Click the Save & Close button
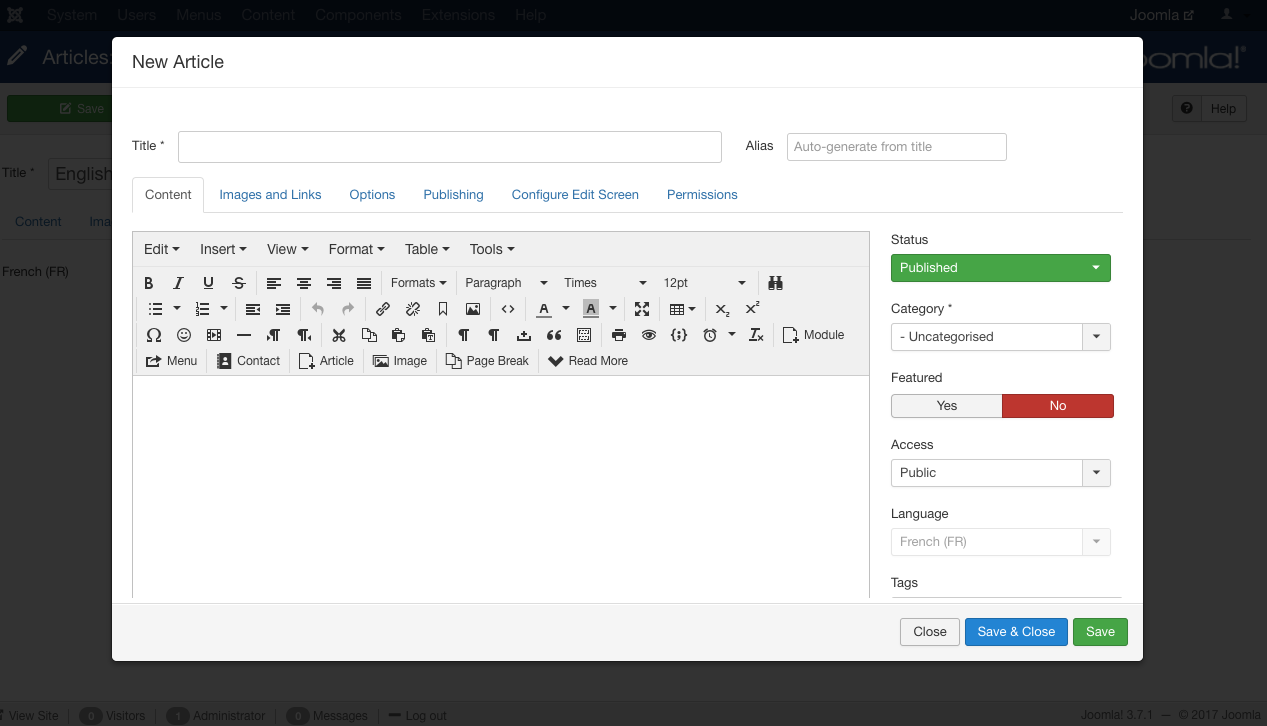 (1016, 632)
